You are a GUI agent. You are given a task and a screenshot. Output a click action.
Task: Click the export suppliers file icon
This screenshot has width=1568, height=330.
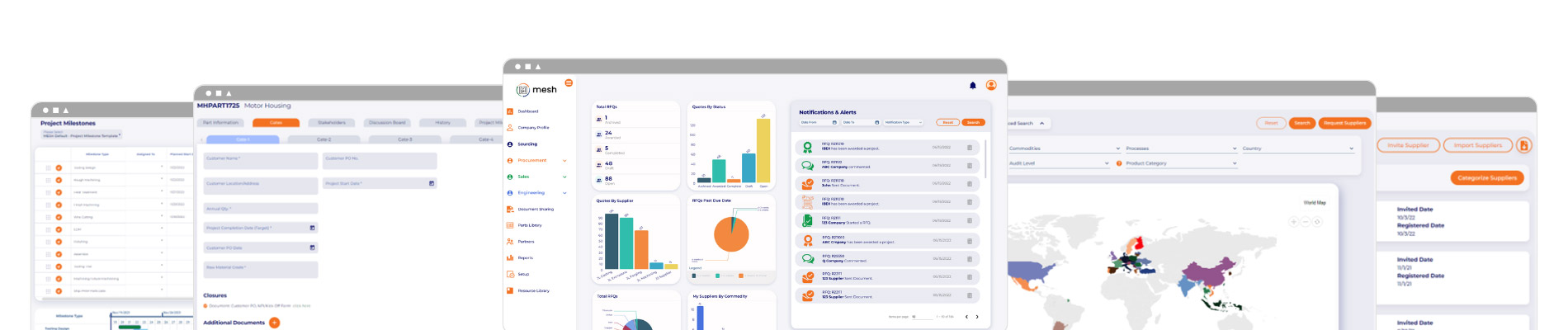(x=1524, y=145)
